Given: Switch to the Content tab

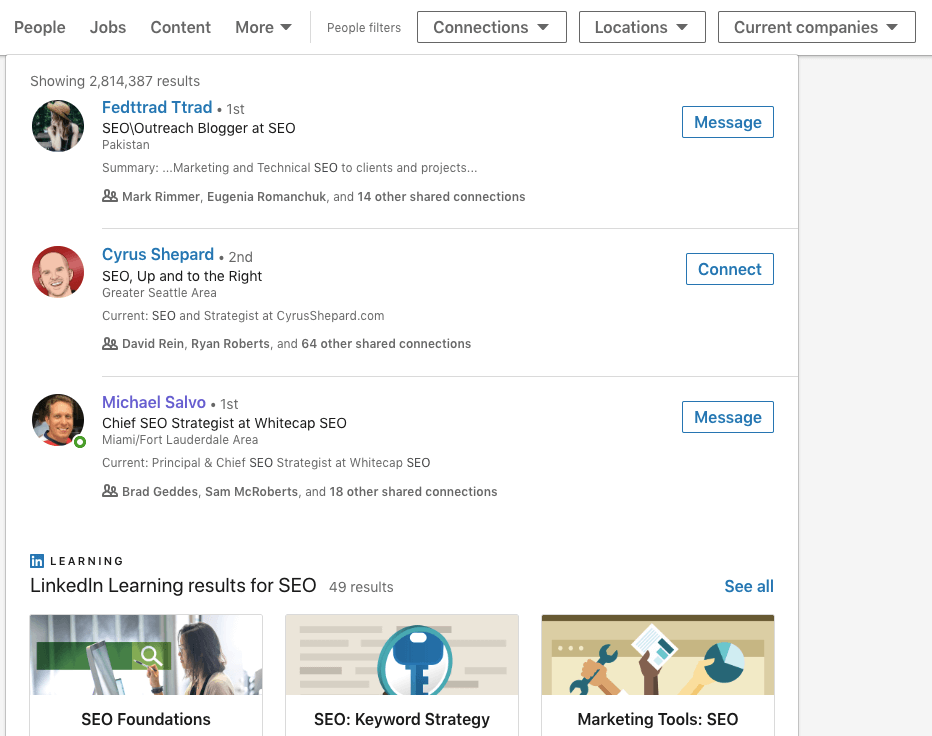Looking at the screenshot, I should point(180,27).
